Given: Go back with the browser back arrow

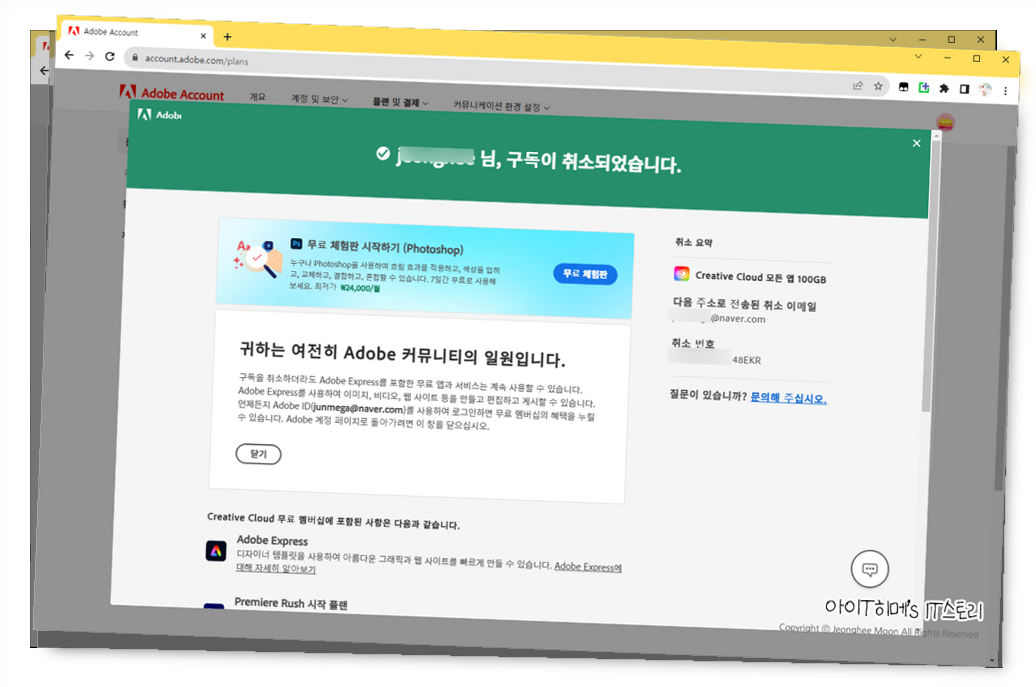Looking at the screenshot, I should (x=69, y=55).
